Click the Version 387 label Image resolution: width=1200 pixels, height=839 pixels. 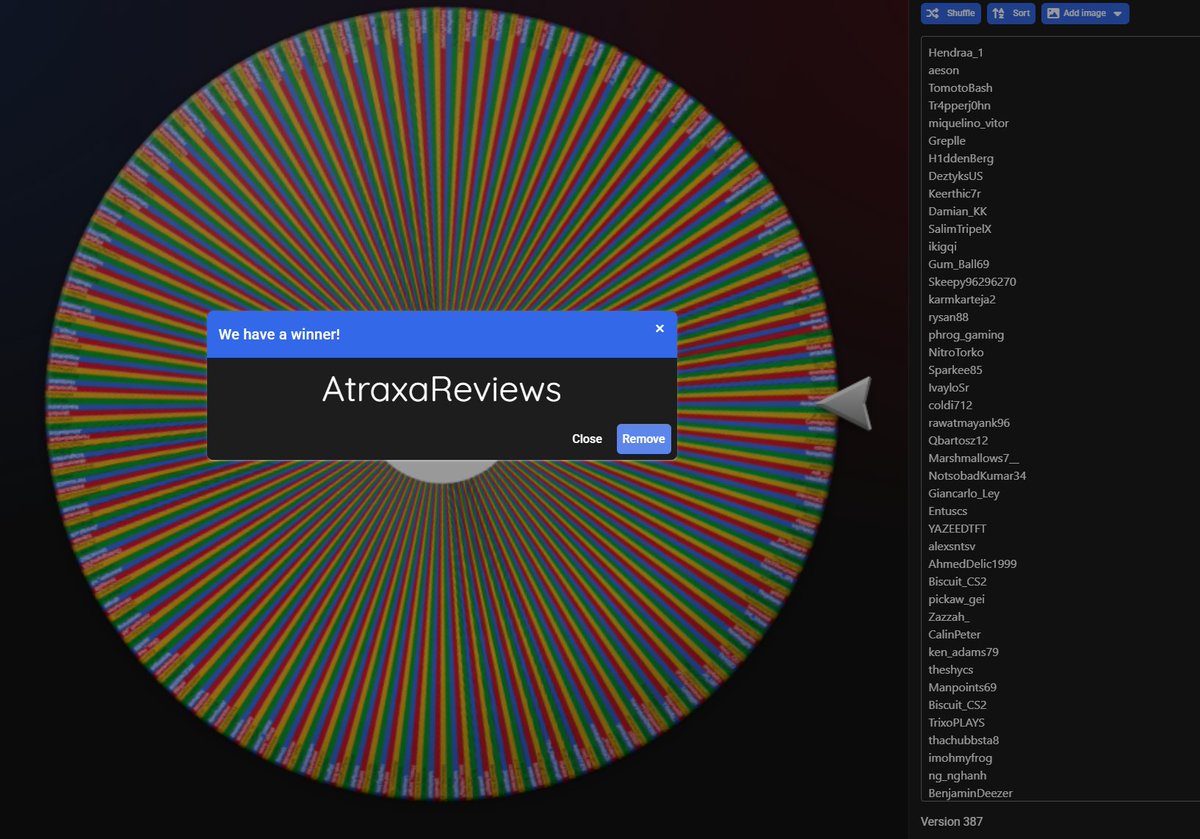coord(953,821)
